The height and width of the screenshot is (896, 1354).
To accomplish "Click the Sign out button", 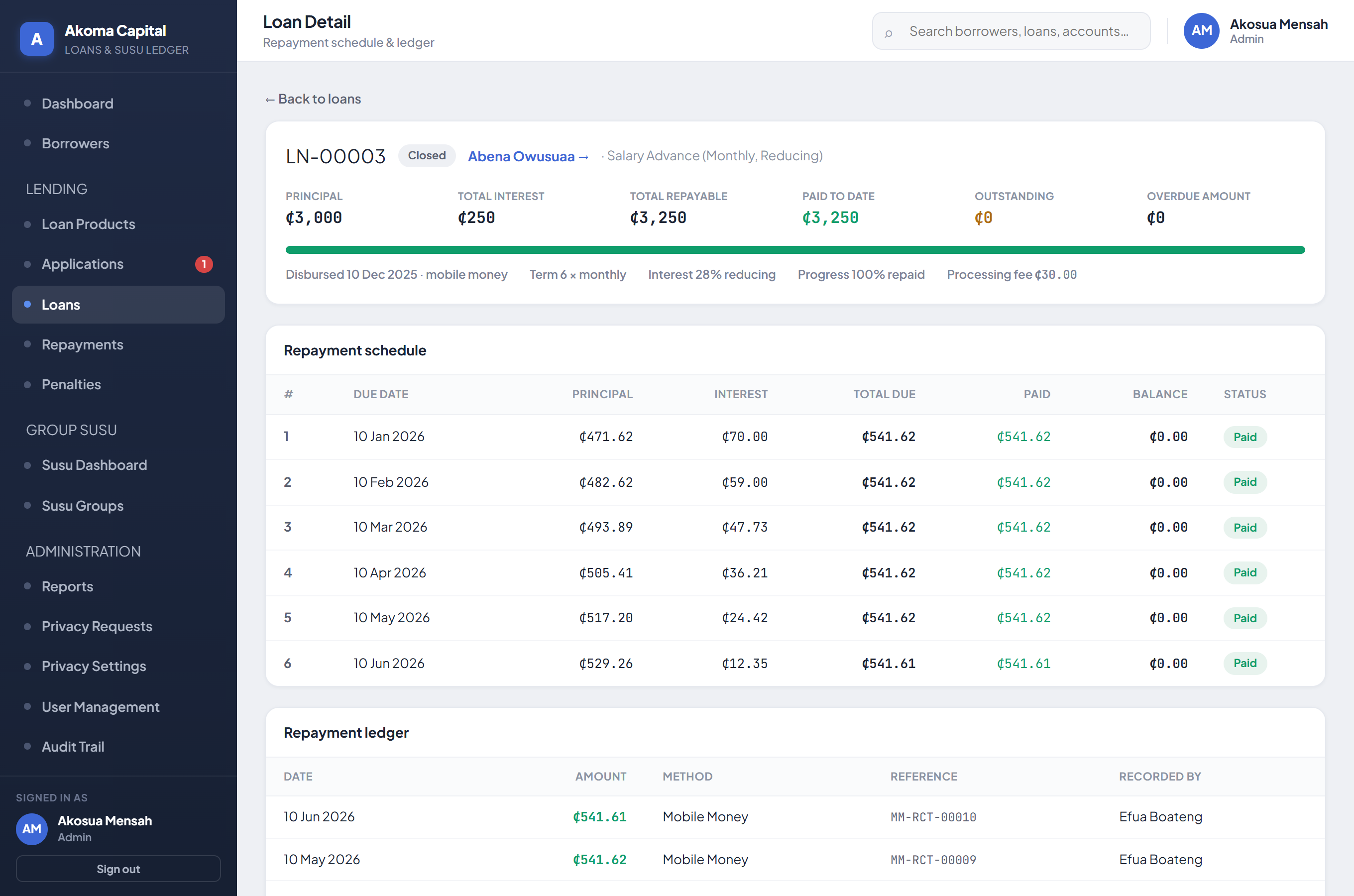I will pyautogui.click(x=118, y=869).
